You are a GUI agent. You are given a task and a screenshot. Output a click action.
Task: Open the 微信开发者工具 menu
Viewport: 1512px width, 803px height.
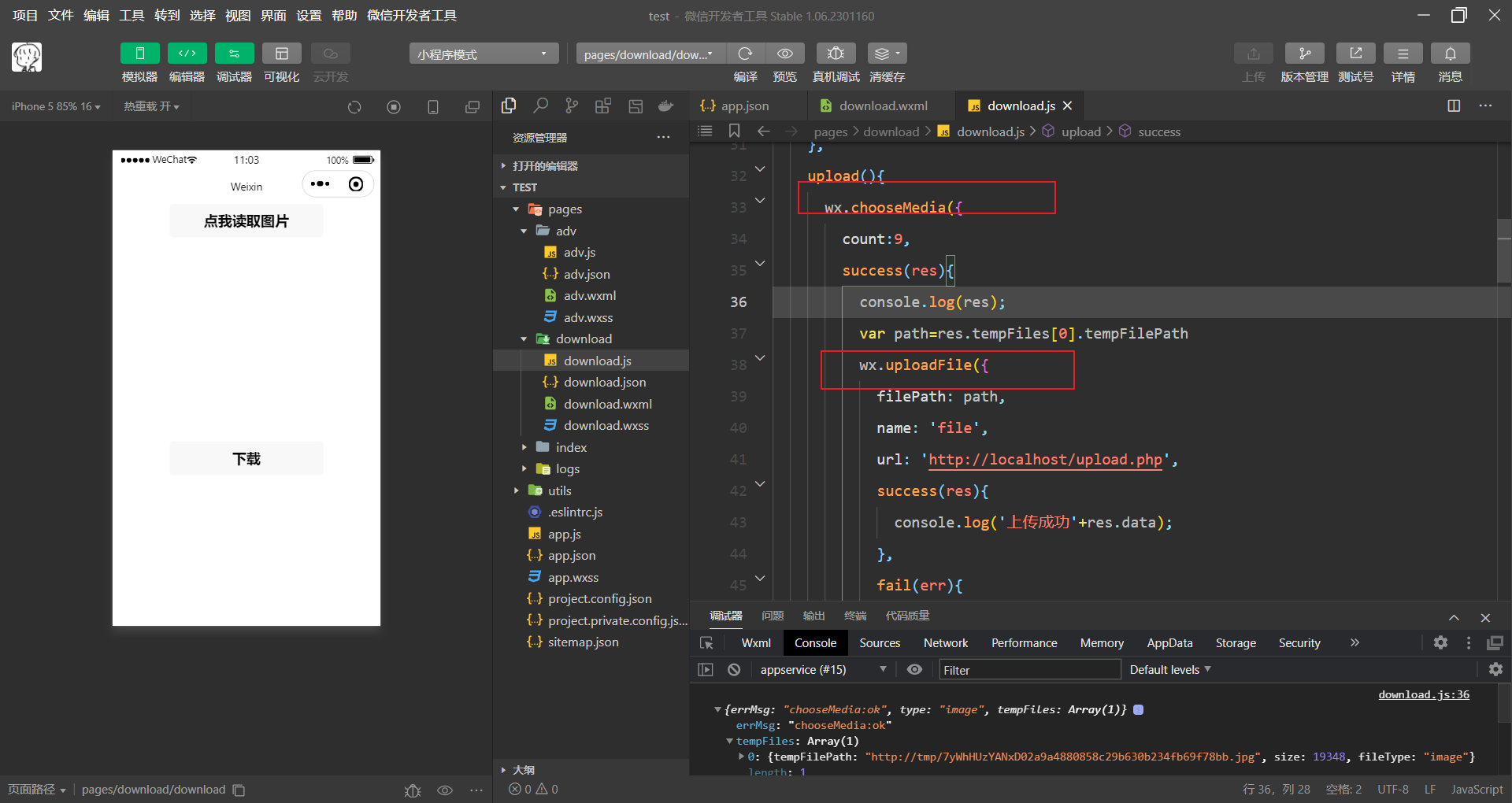[412, 16]
